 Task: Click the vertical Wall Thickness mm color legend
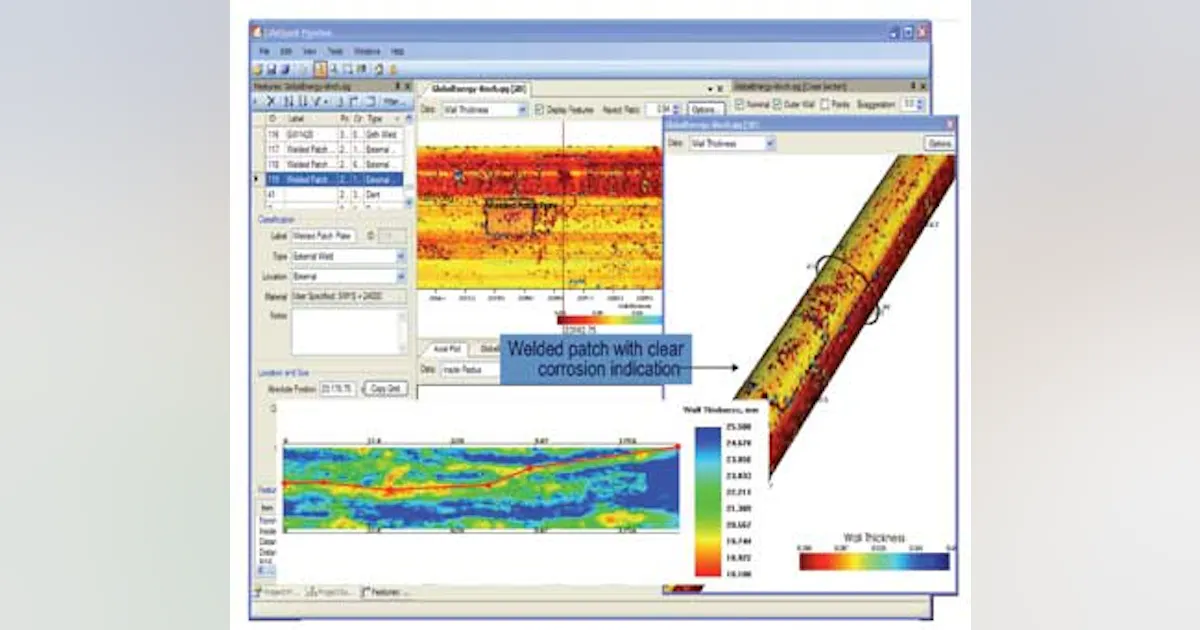[x=706, y=502]
